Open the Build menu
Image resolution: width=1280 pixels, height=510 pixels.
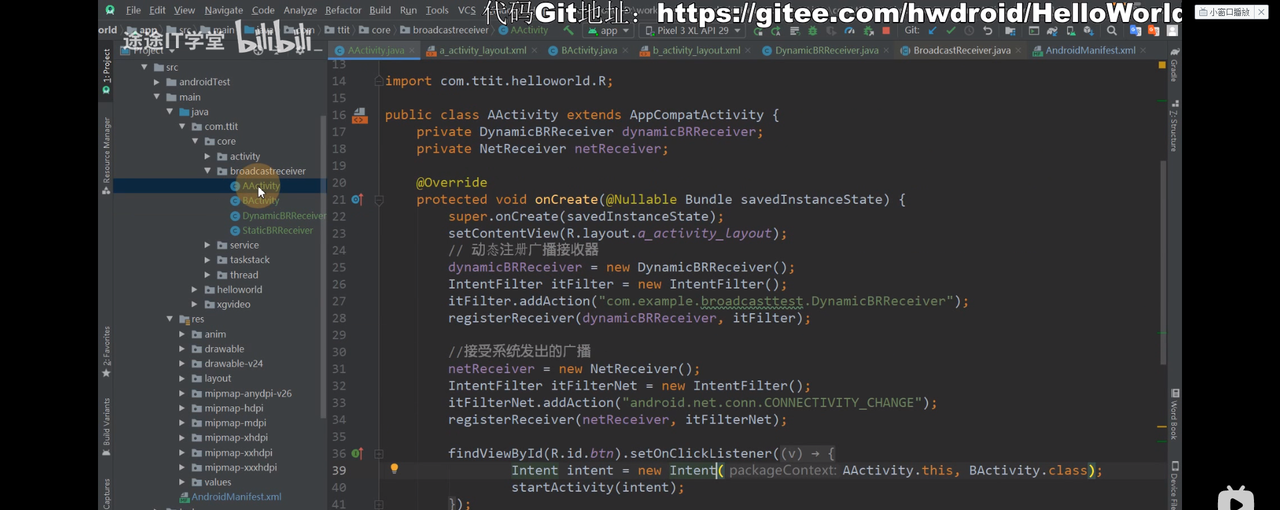click(x=380, y=10)
